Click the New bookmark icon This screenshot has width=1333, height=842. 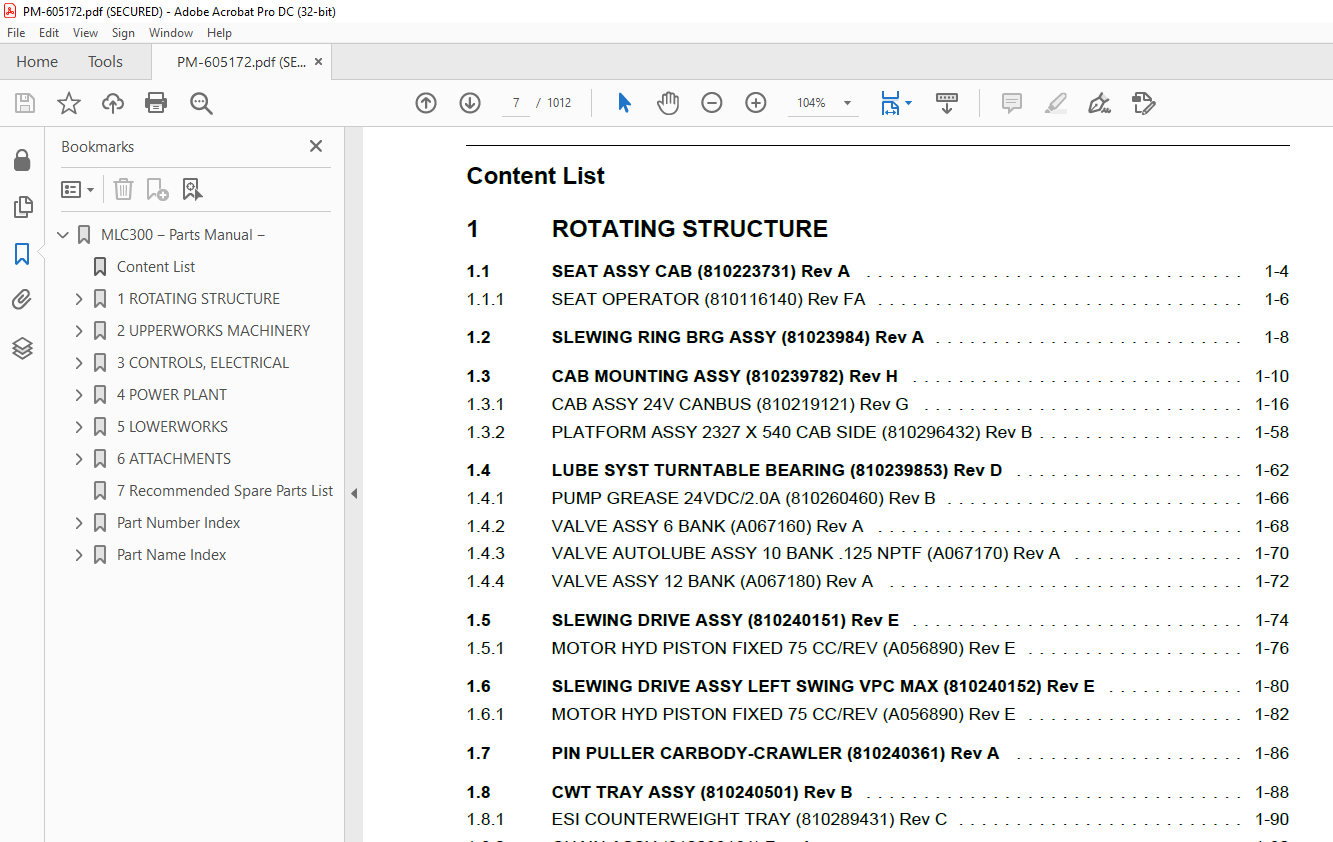(x=157, y=189)
